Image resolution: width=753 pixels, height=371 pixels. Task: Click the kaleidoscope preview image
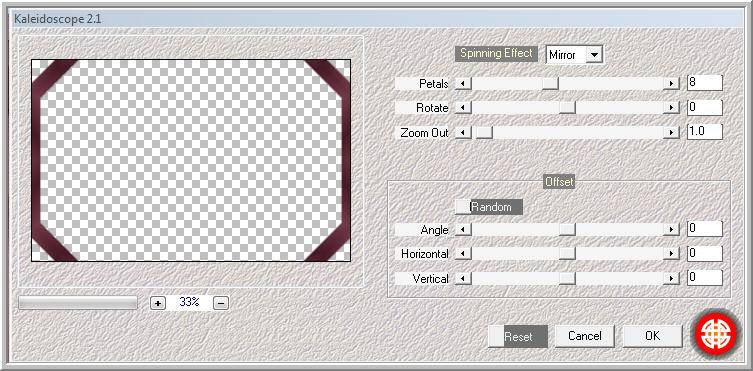pyautogui.click(x=191, y=160)
